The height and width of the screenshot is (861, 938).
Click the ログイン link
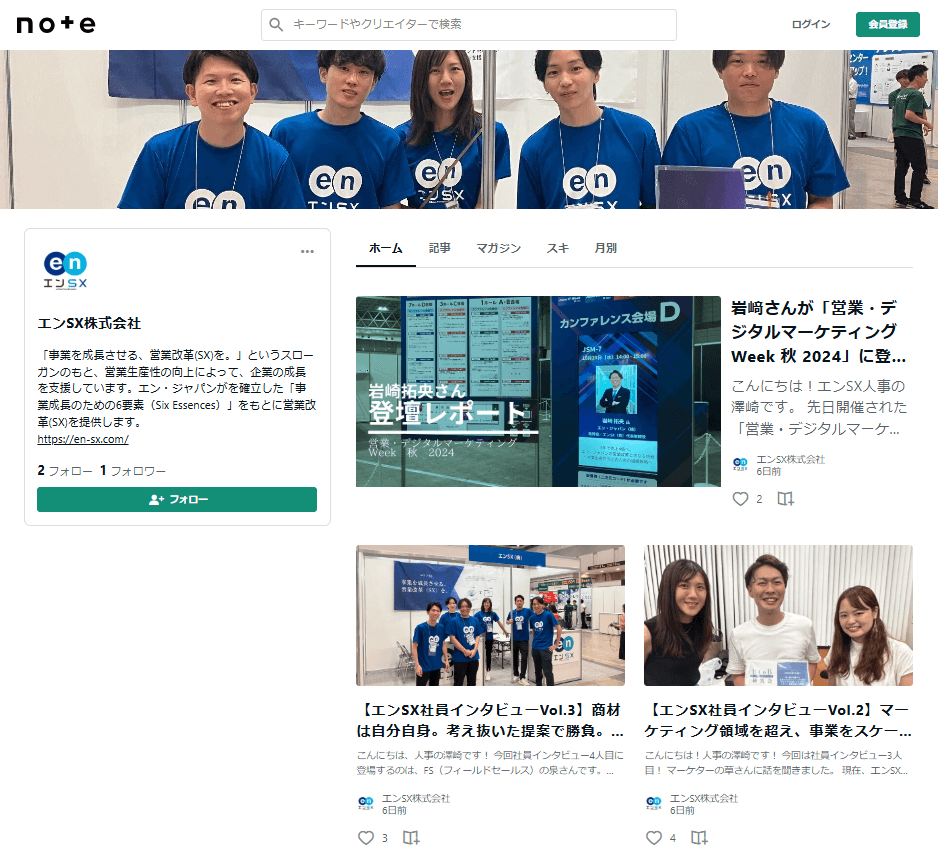click(810, 24)
